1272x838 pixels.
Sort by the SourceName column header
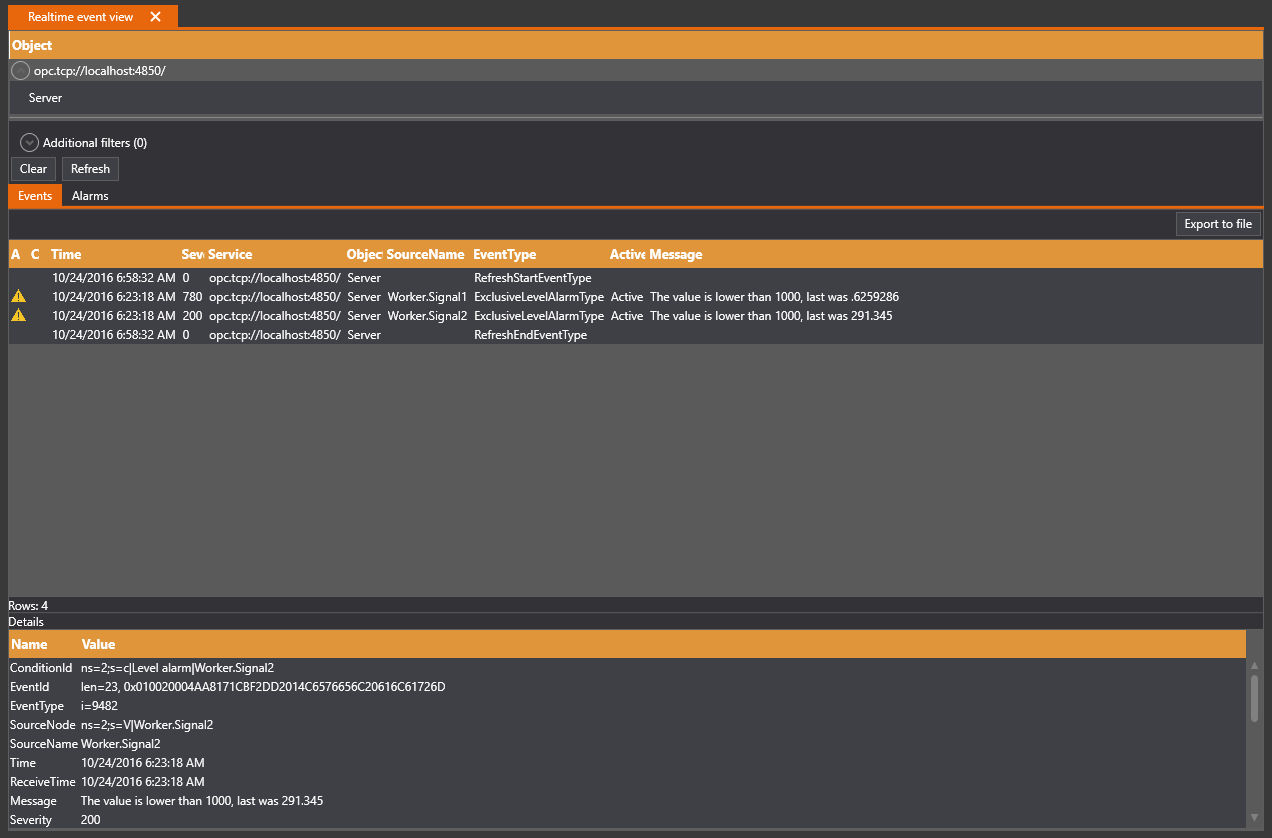(425, 255)
